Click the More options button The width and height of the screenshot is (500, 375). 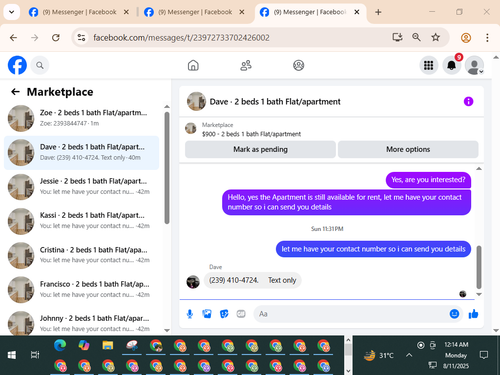tap(408, 149)
